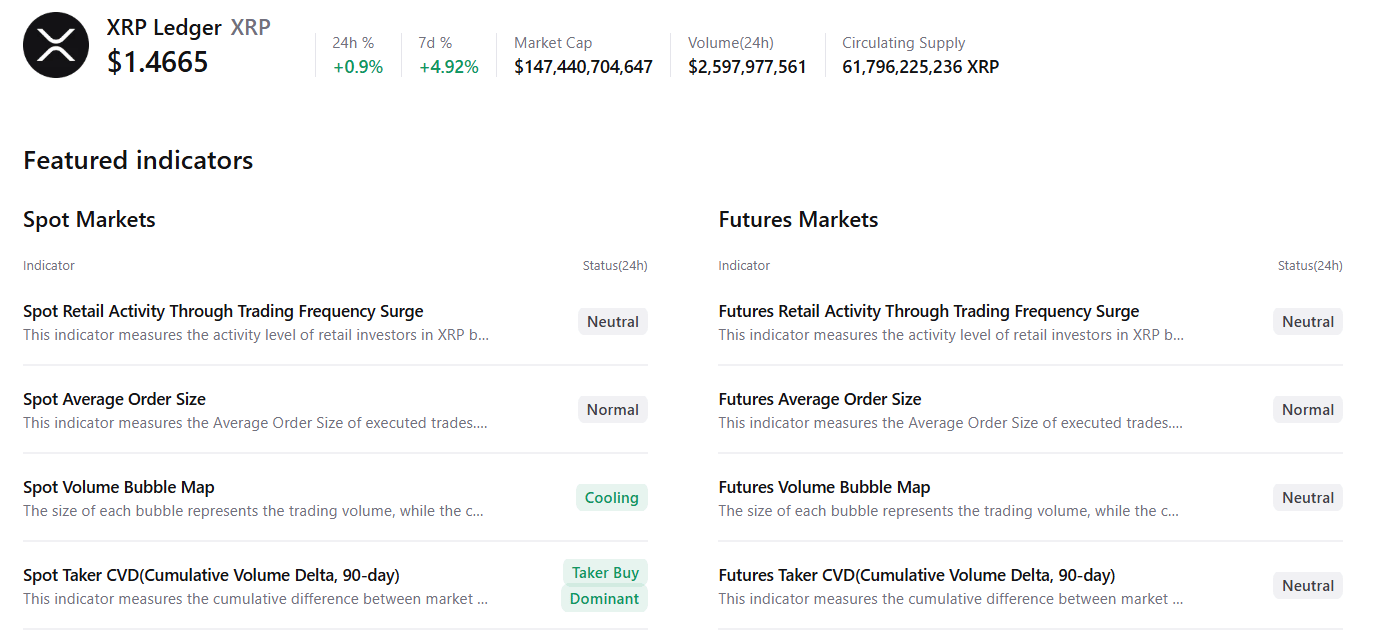Click Neutral badge for Futures Volume Bubble Map
This screenshot has width=1383, height=634.
pyautogui.click(x=1308, y=498)
